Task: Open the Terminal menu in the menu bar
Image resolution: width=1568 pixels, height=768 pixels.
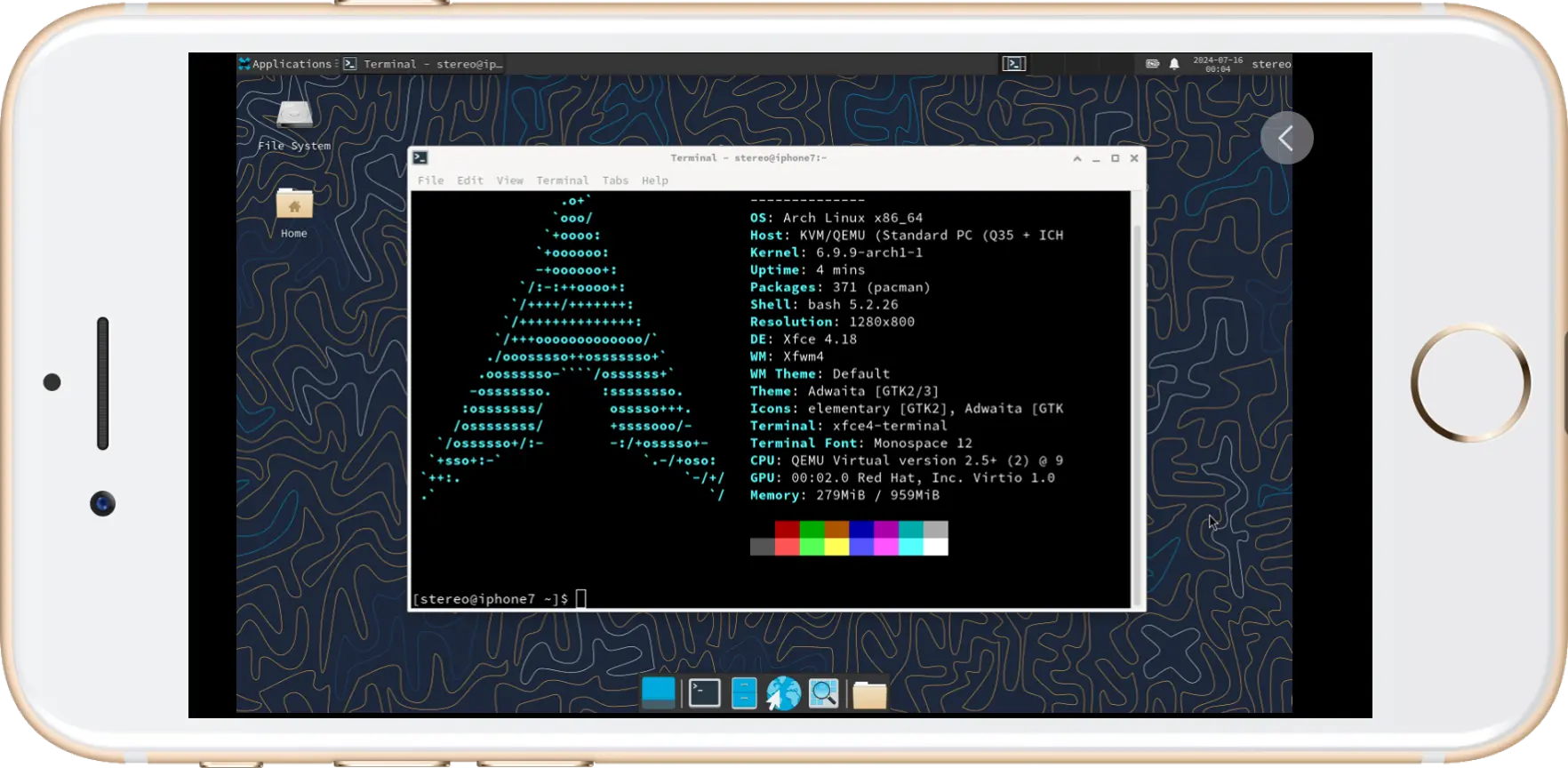Action: (x=562, y=180)
